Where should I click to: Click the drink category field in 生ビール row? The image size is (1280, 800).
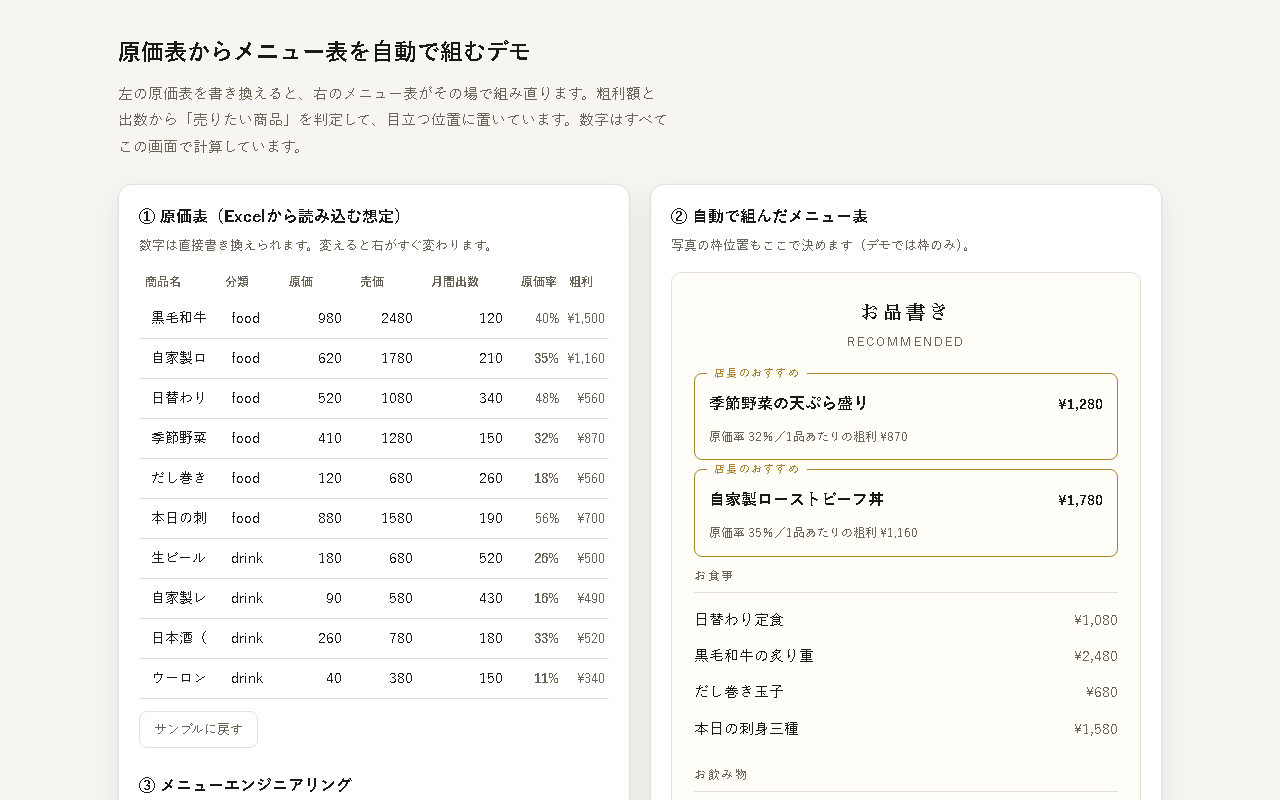250,558
